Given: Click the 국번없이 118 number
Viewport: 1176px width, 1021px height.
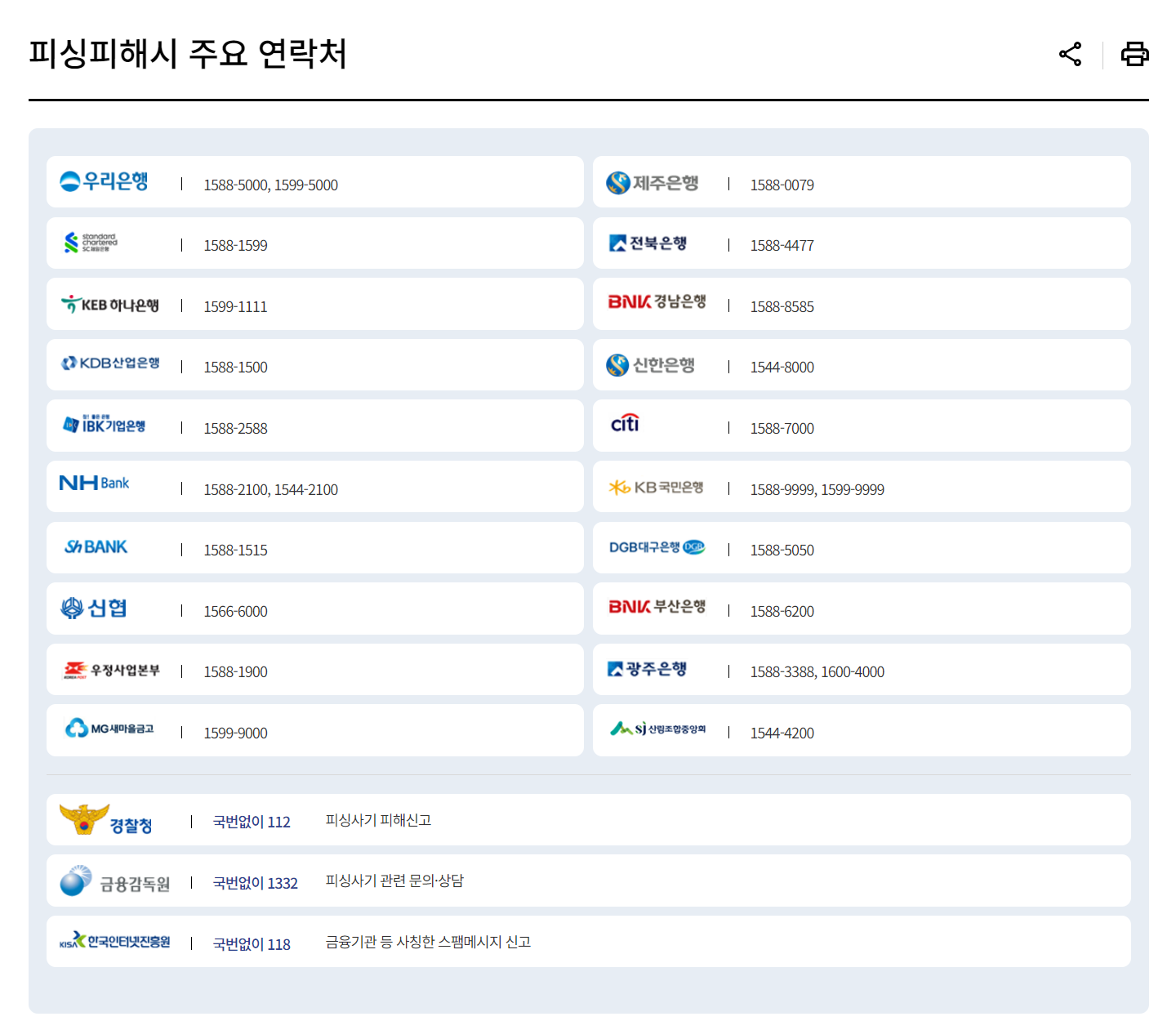Looking at the screenshot, I should (x=252, y=944).
